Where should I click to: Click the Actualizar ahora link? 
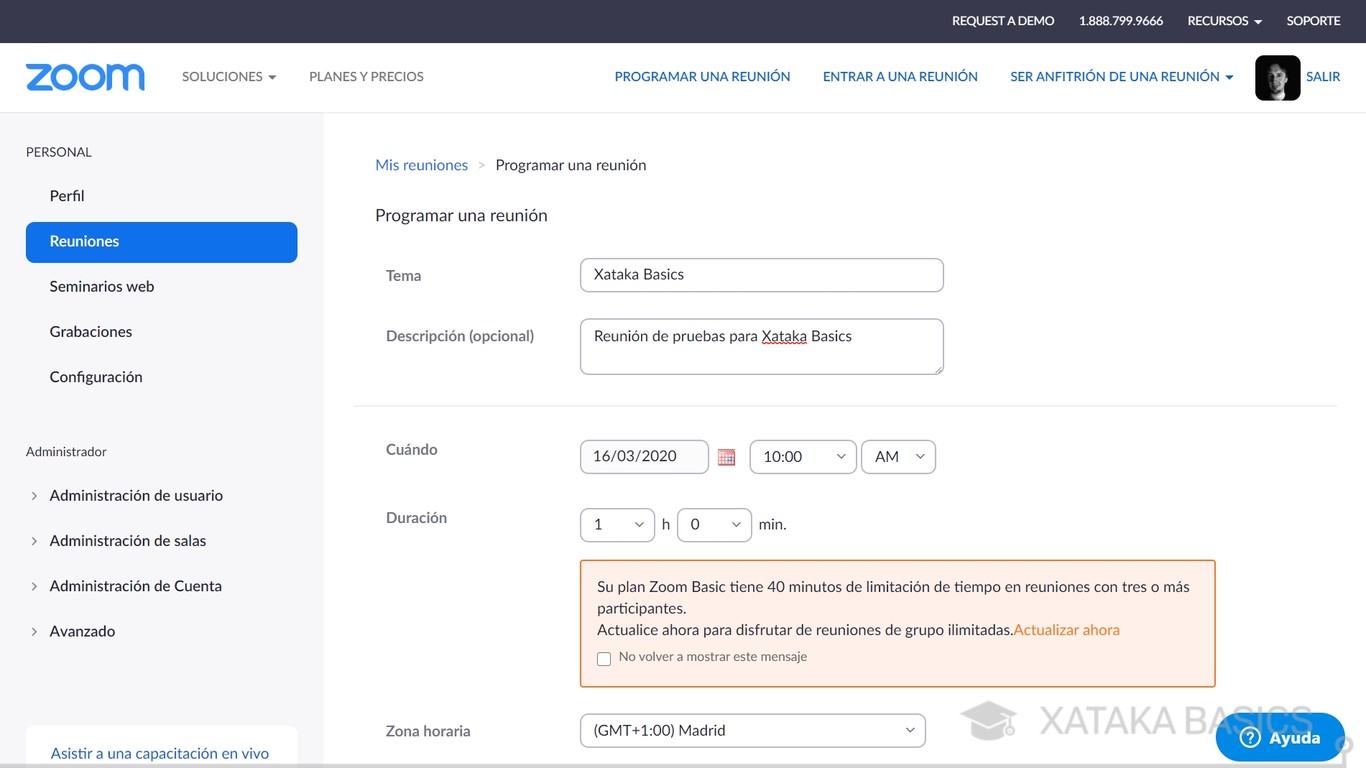pyautogui.click(x=1066, y=630)
